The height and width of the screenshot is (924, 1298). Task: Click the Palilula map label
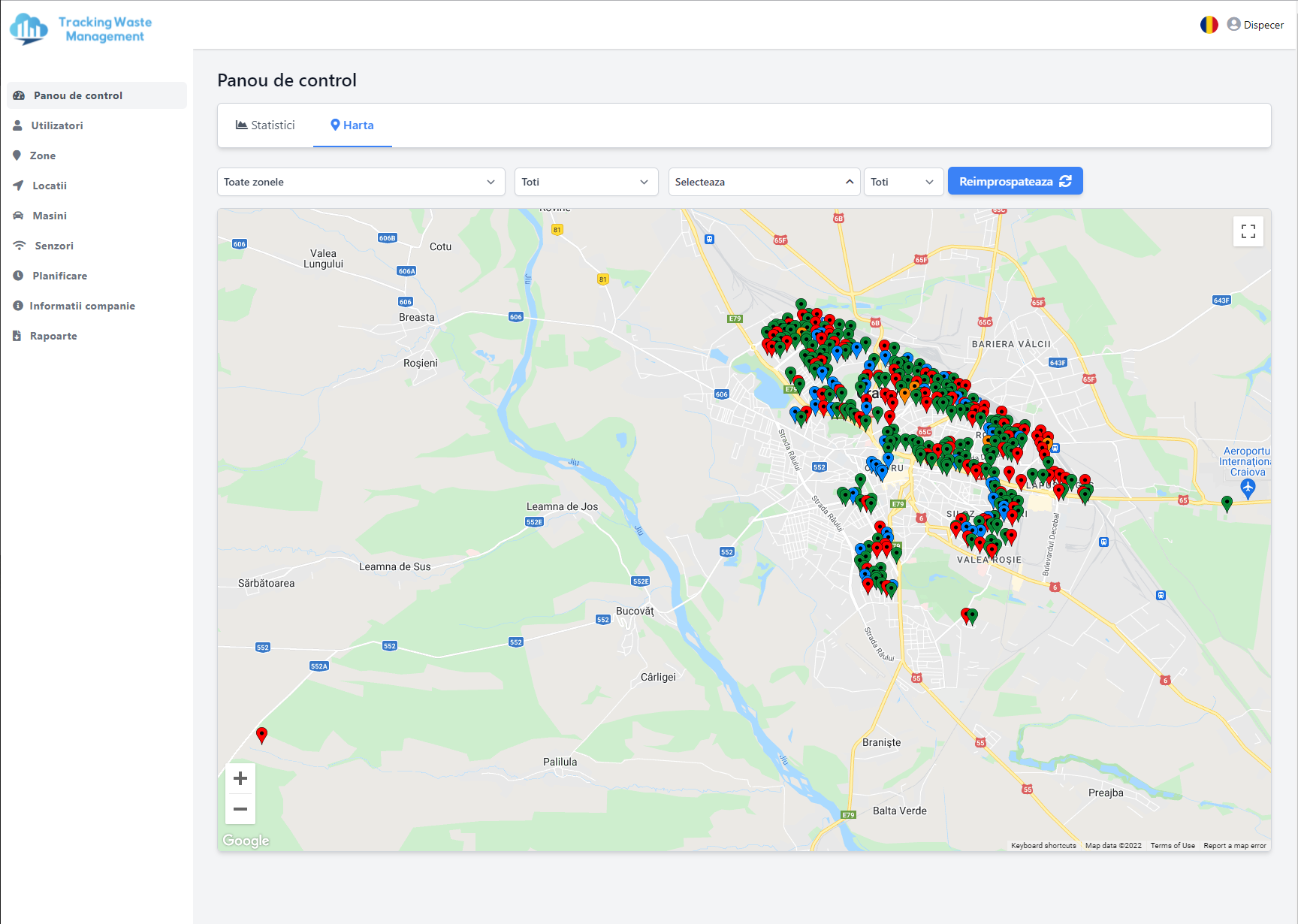tap(560, 762)
